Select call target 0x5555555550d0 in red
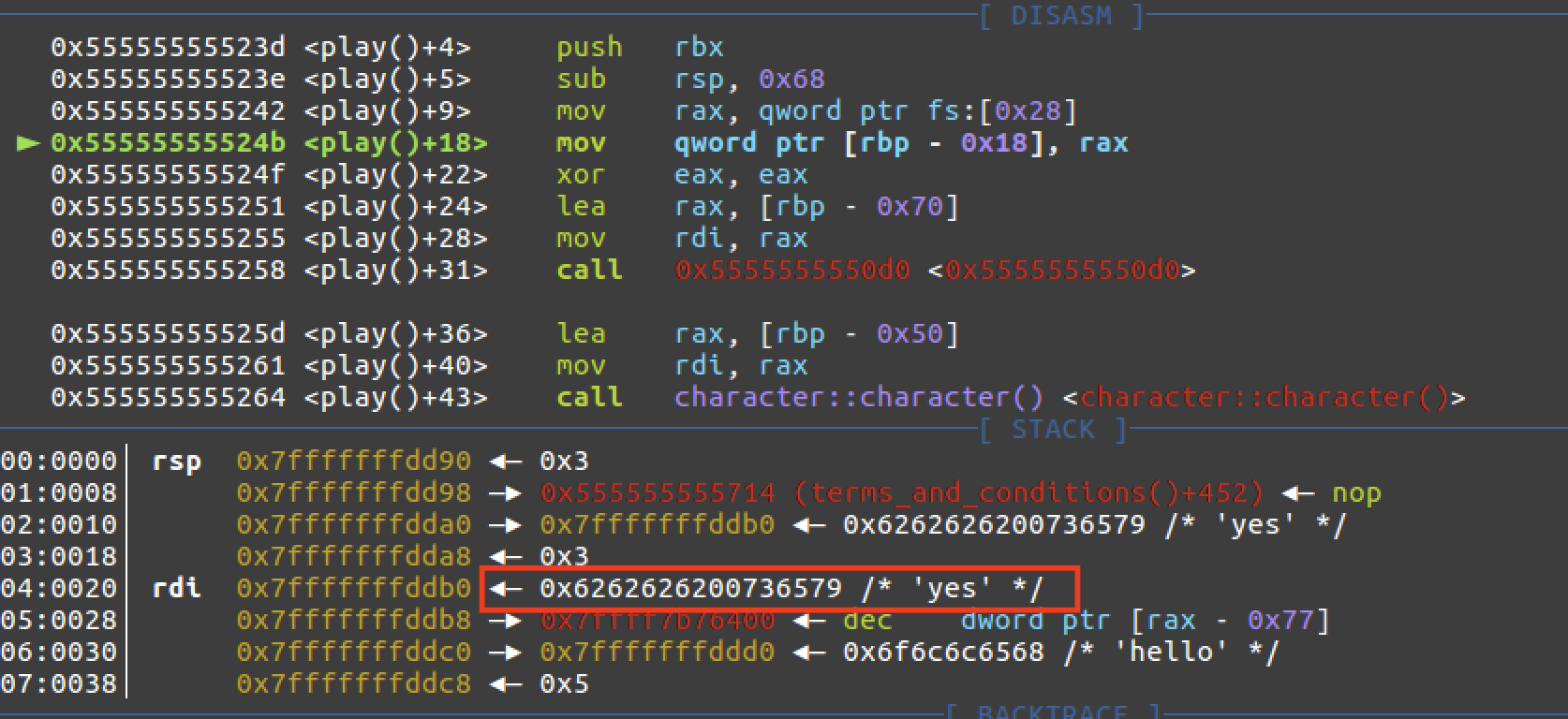Screen dimensions: 1568x719 coord(791,270)
